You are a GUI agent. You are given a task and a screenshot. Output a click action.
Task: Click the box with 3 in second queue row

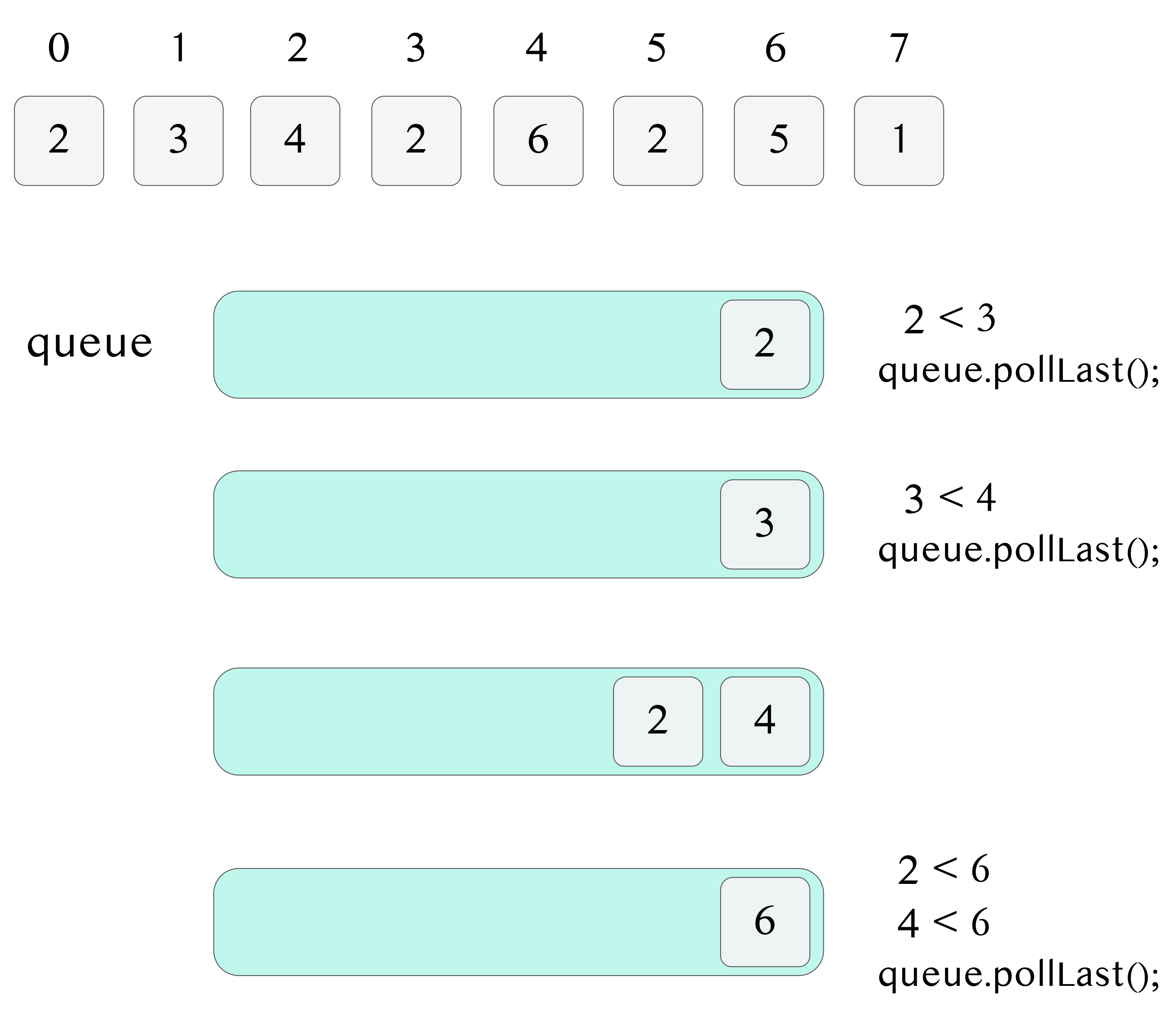765,524
